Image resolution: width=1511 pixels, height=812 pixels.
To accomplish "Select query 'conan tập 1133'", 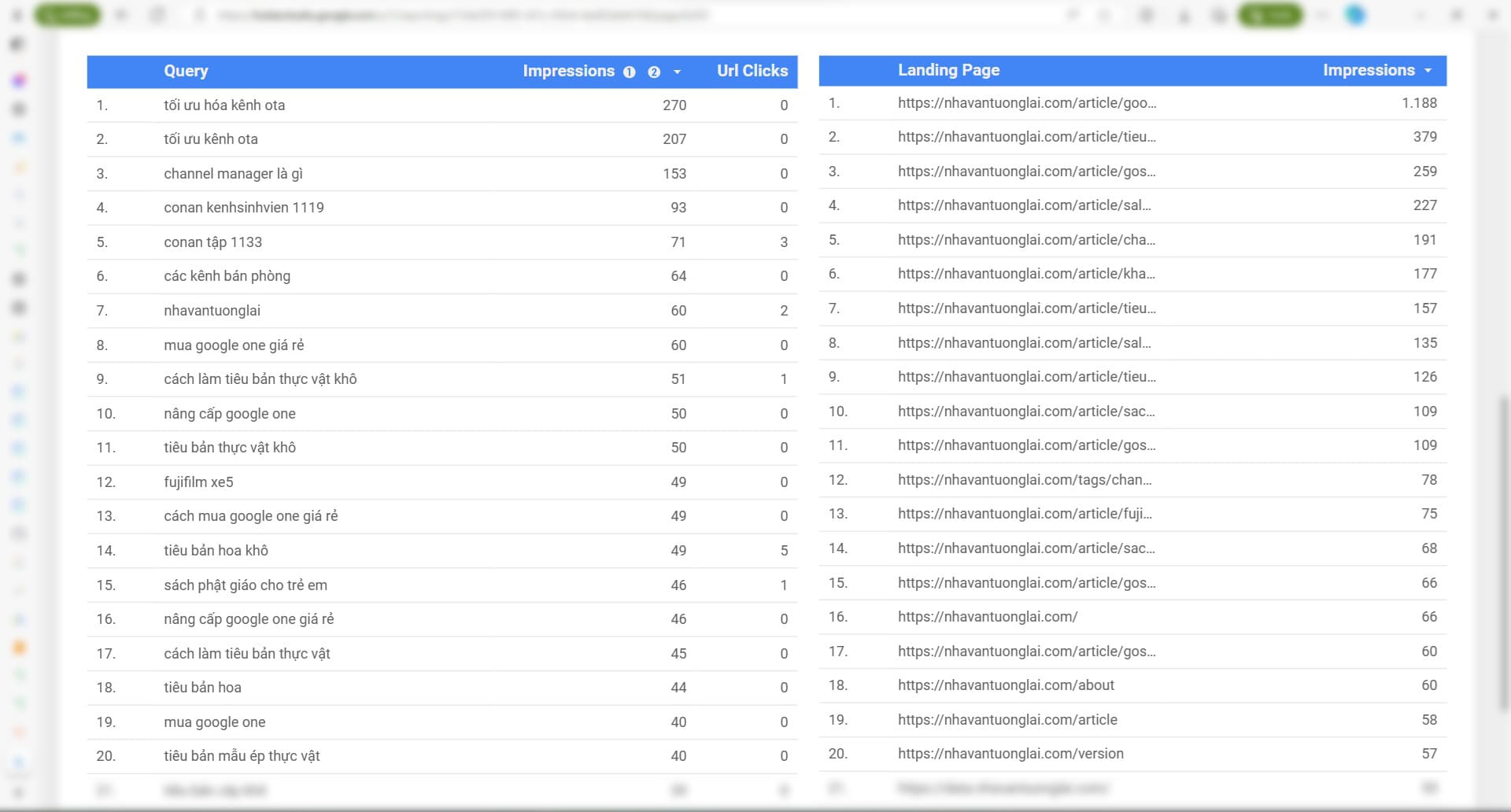I will click(x=212, y=242).
